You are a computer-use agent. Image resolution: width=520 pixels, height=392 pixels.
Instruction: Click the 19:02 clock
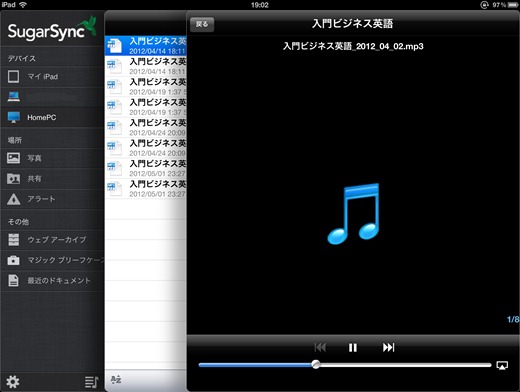tap(260, 5)
